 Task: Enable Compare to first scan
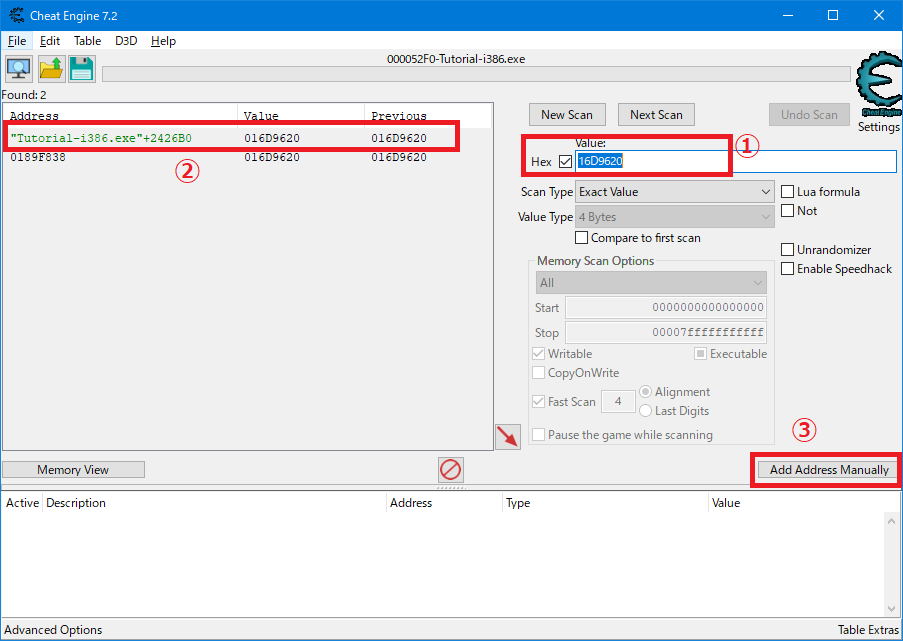pos(582,238)
